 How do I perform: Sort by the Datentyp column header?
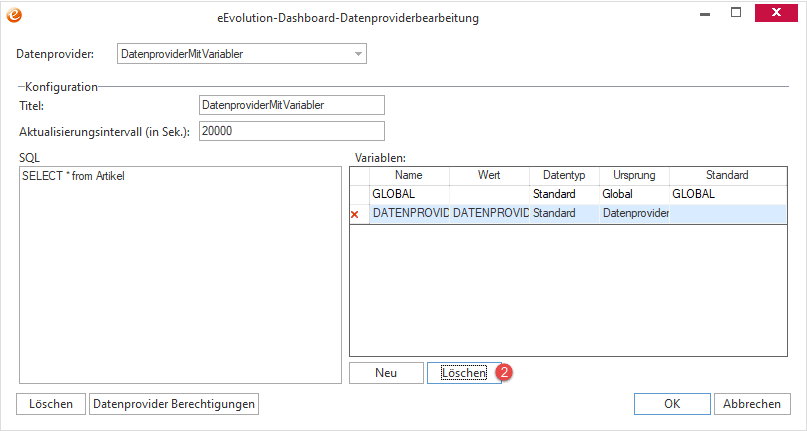coord(563,175)
